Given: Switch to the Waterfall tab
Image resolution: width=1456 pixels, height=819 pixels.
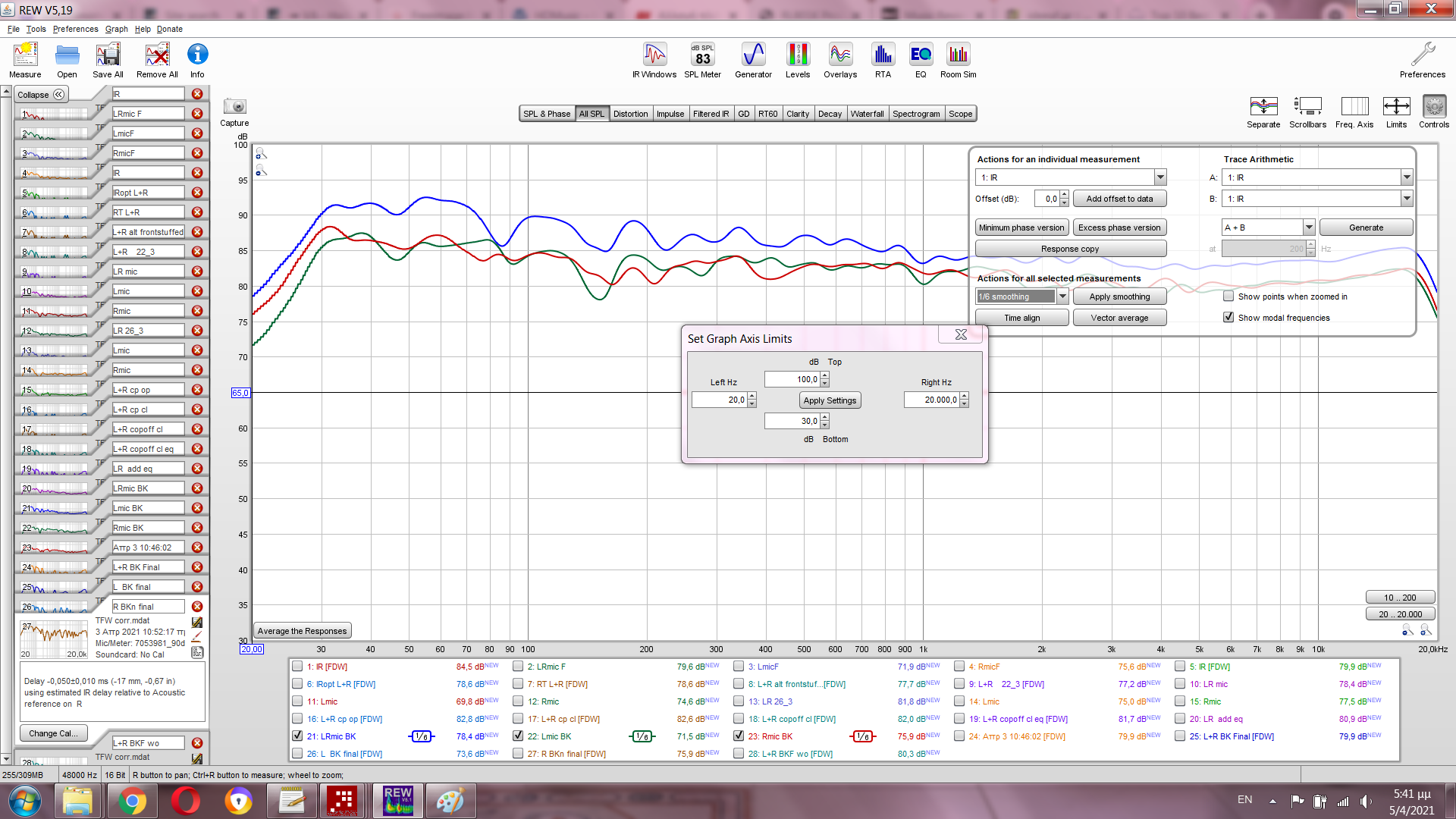Looking at the screenshot, I should point(867,114).
